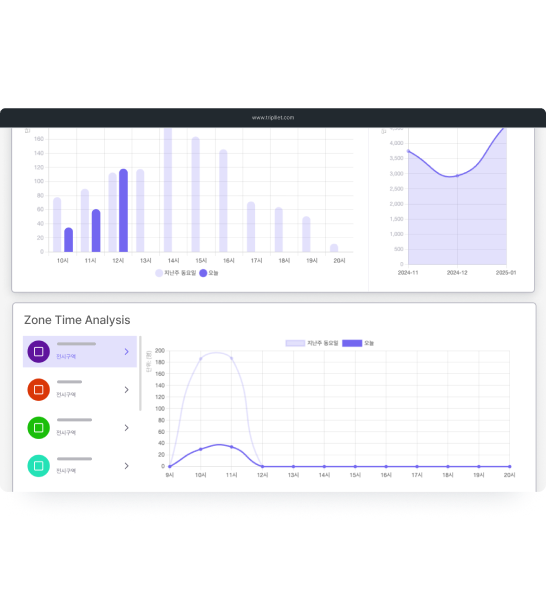The image size is (546, 600).
Task: Click the 전시구역 label in the teal row
Action: click(66, 471)
